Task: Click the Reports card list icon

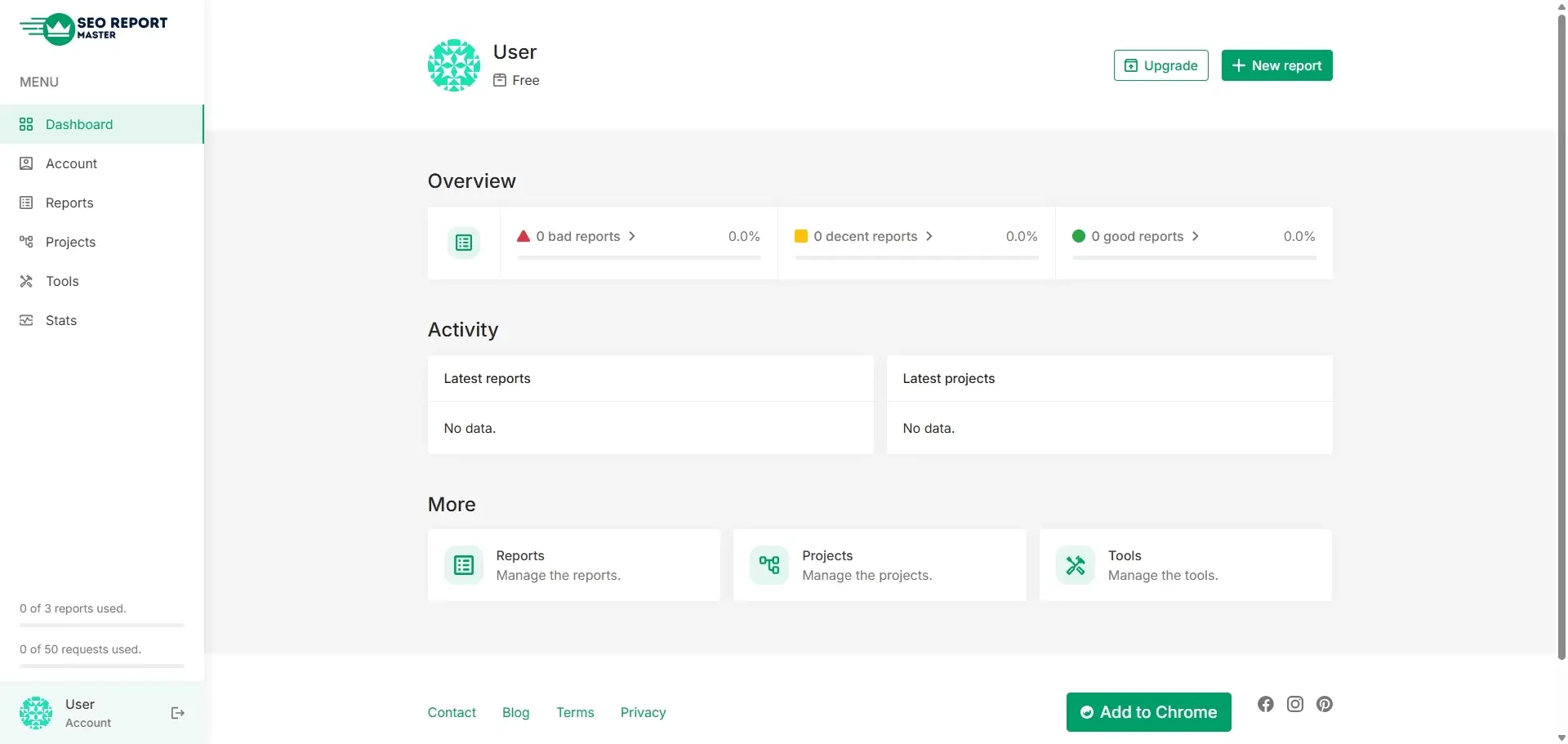Action: click(463, 565)
